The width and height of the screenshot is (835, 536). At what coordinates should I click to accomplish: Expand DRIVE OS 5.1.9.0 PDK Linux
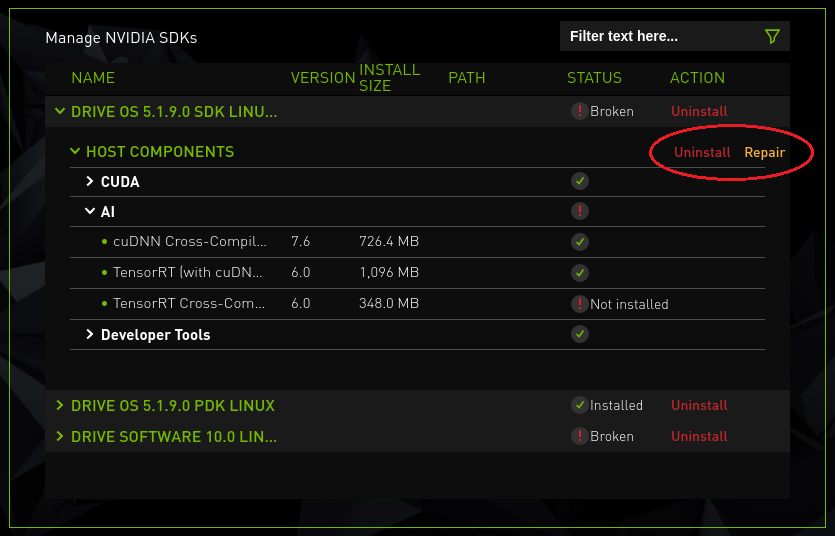tap(60, 406)
